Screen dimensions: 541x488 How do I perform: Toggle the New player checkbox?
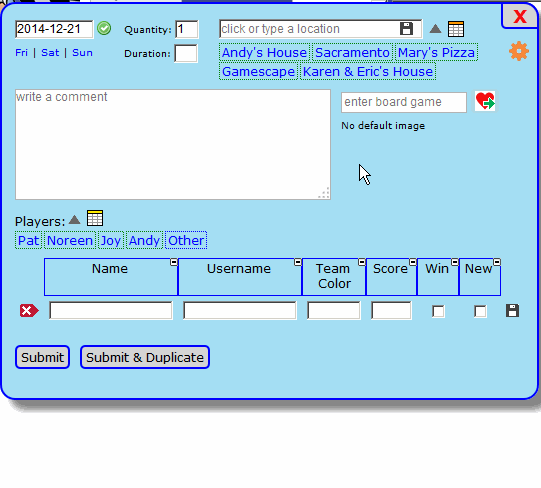480,311
